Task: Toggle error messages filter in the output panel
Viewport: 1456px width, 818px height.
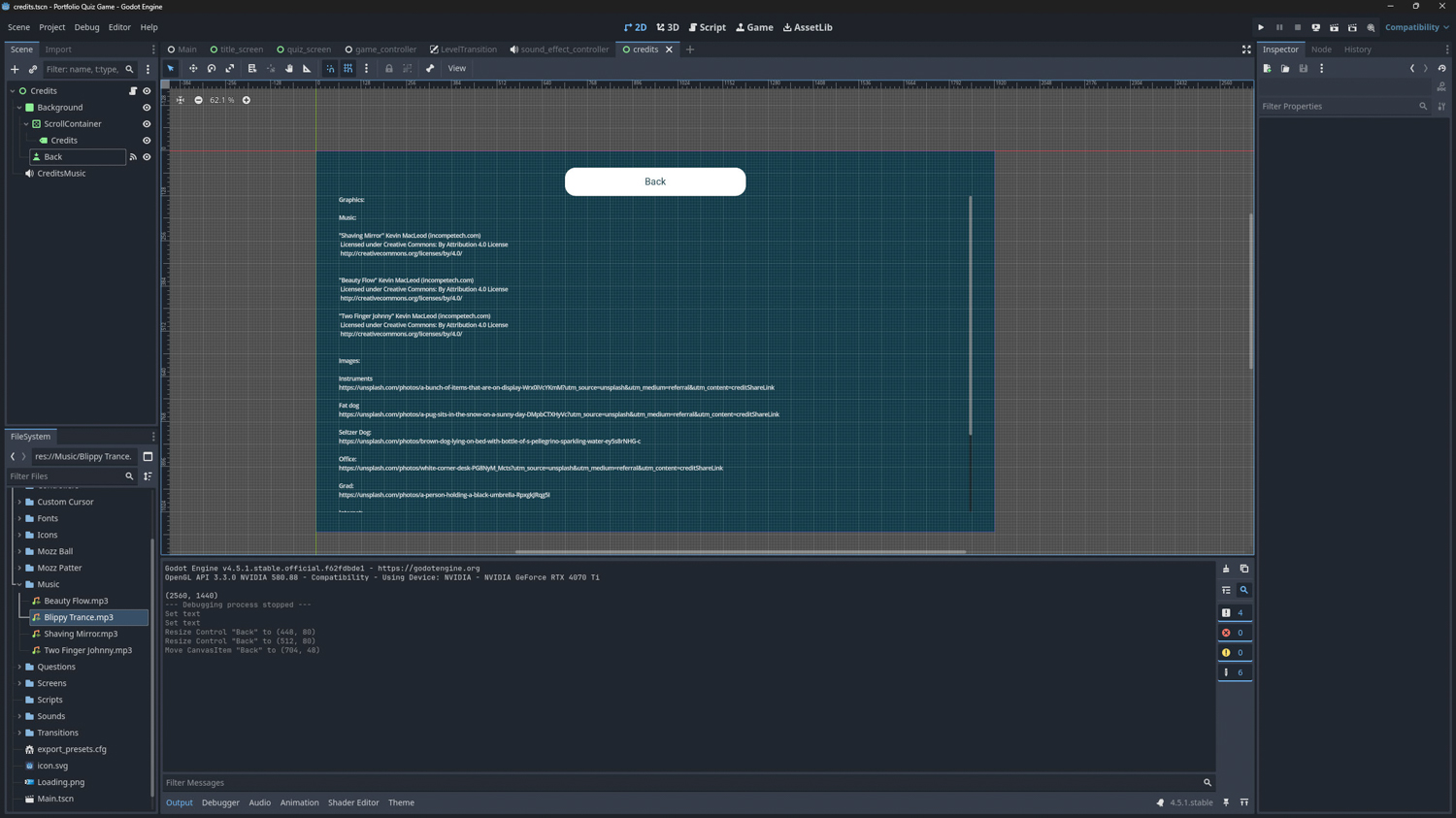Action: pos(1234,633)
